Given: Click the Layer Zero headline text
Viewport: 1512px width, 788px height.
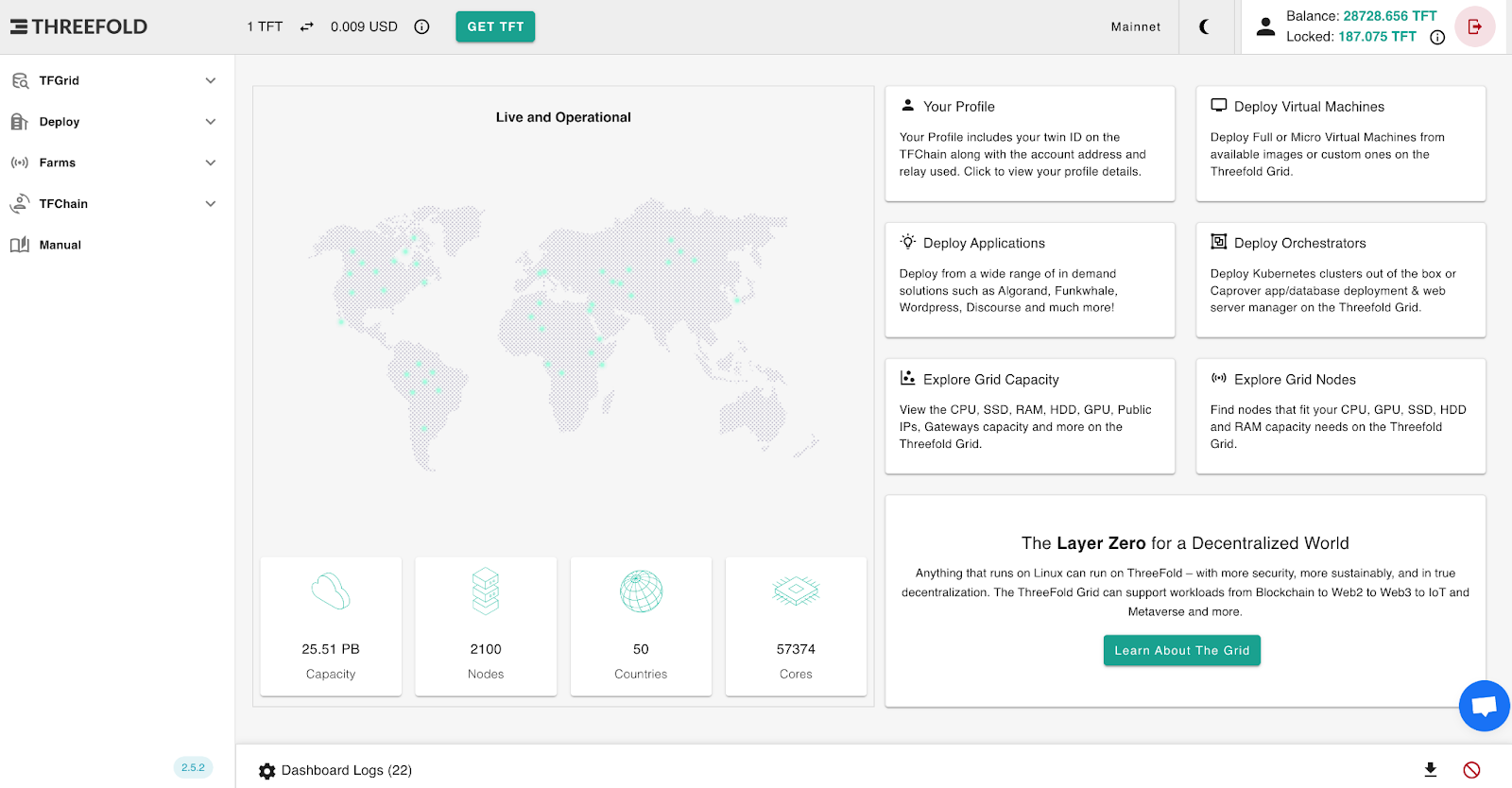Looking at the screenshot, I should point(1185,543).
